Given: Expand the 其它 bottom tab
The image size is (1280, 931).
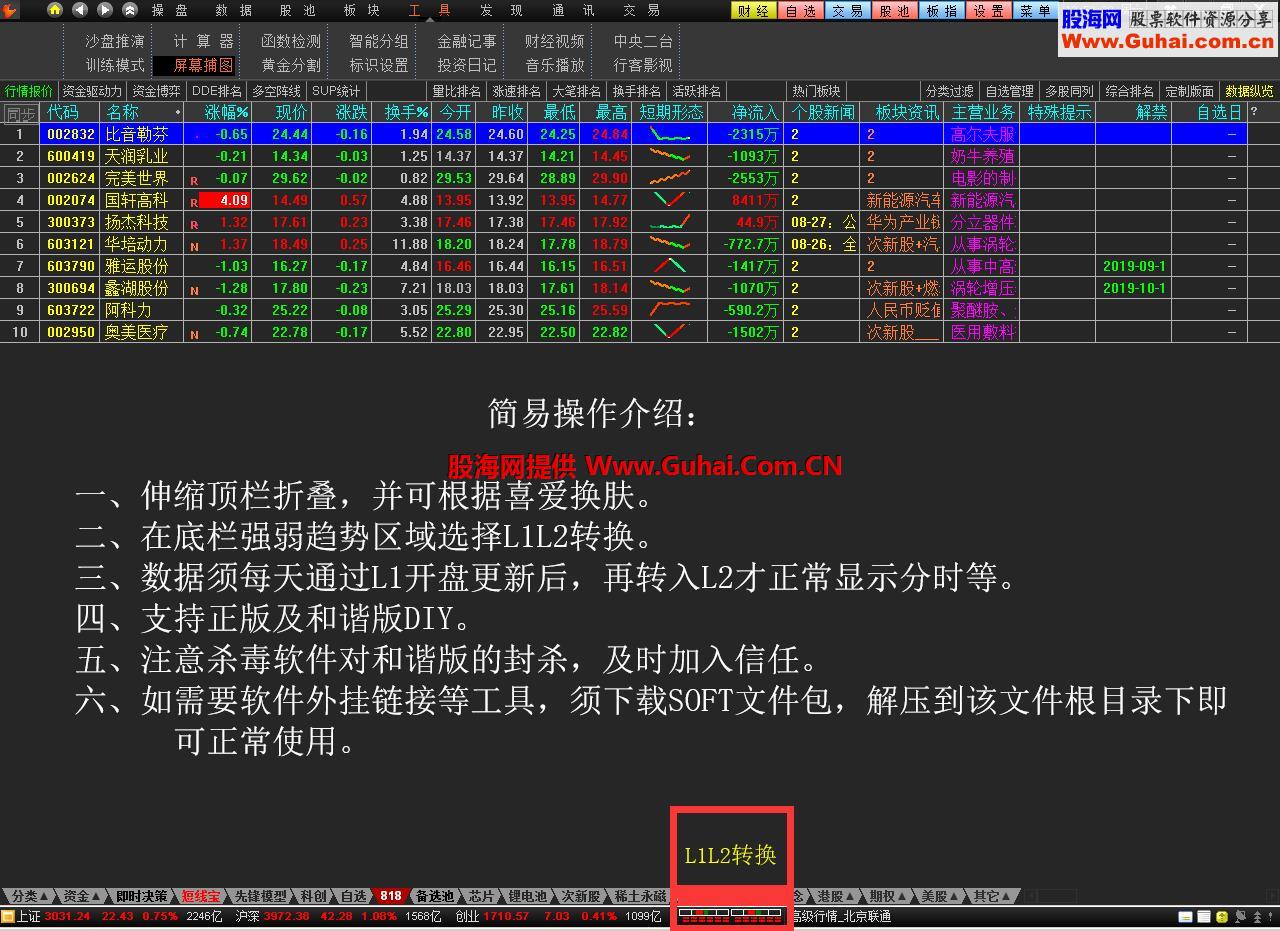Looking at the screenshot, I should (x=990, y=896).
